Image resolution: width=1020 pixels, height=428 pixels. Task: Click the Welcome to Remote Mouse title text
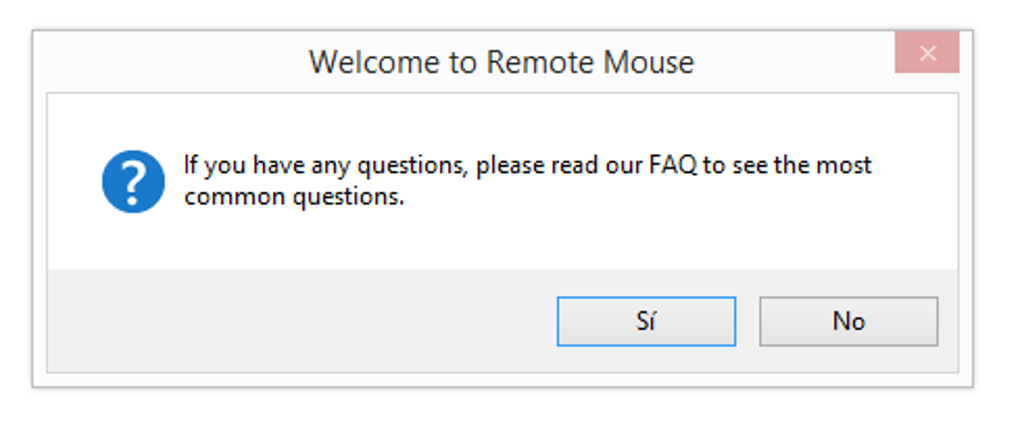pyautogui.click(x=502, y=62)
